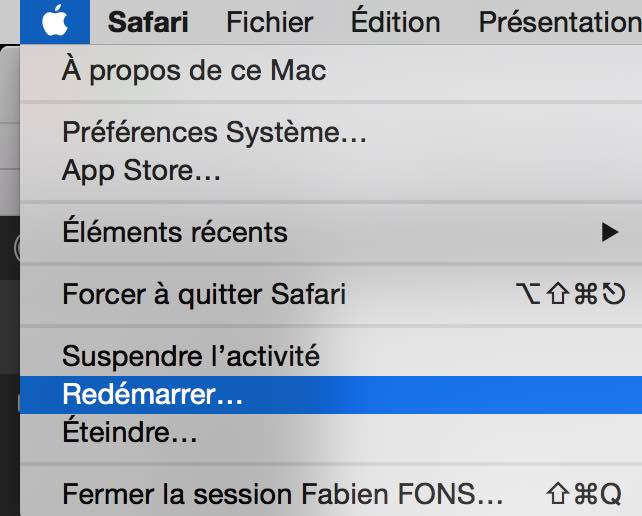Select Fermer la session Fabien FONS…

[282, 494]
